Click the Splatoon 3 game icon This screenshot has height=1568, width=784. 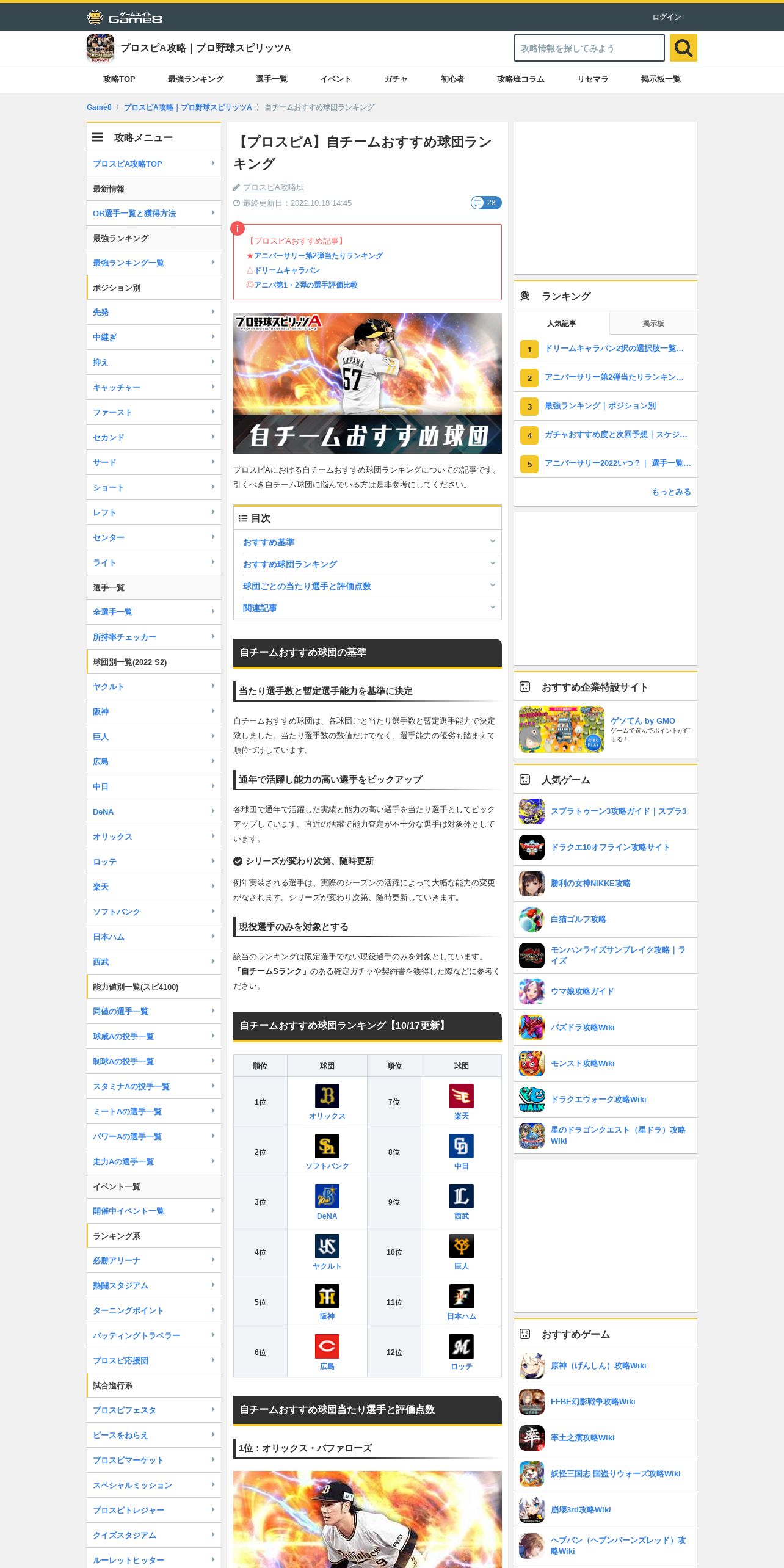(x=532, y=811)
